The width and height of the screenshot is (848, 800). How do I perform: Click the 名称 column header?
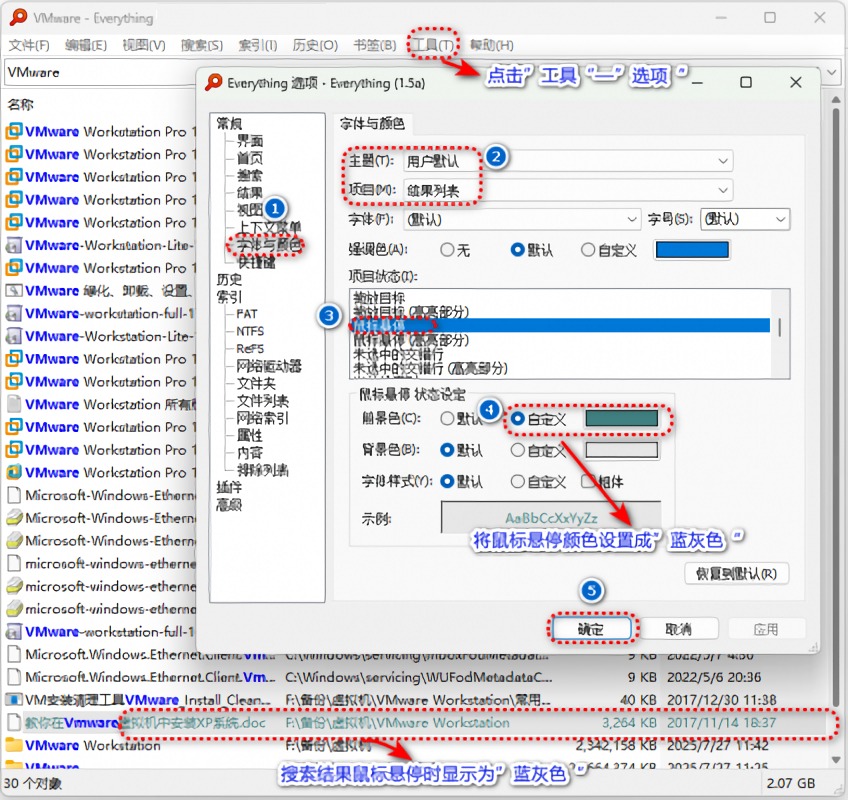21,104
